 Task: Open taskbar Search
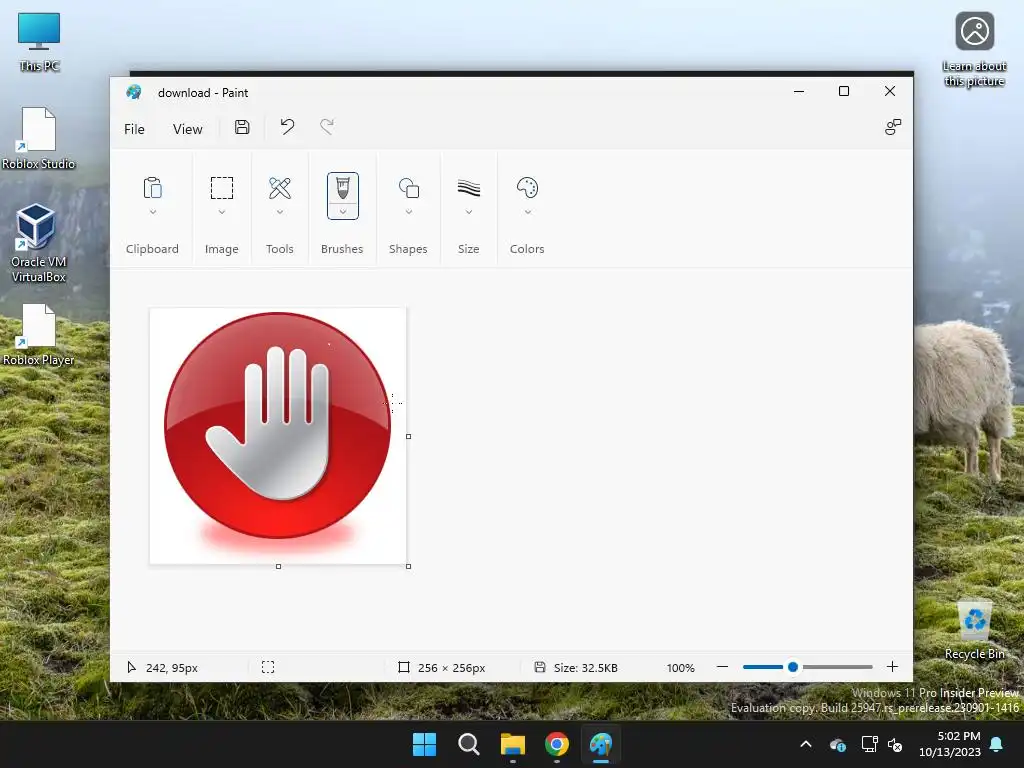tap(468, 744)
